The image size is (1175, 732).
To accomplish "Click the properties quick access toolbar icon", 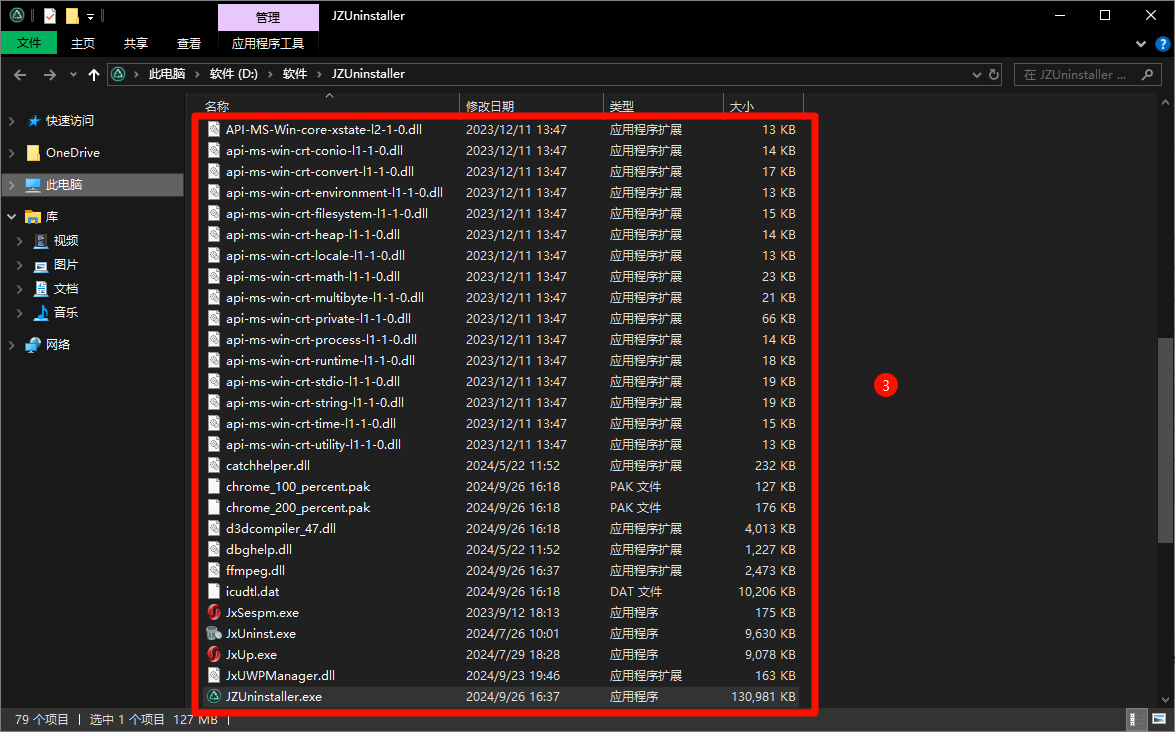I will 49,15.
